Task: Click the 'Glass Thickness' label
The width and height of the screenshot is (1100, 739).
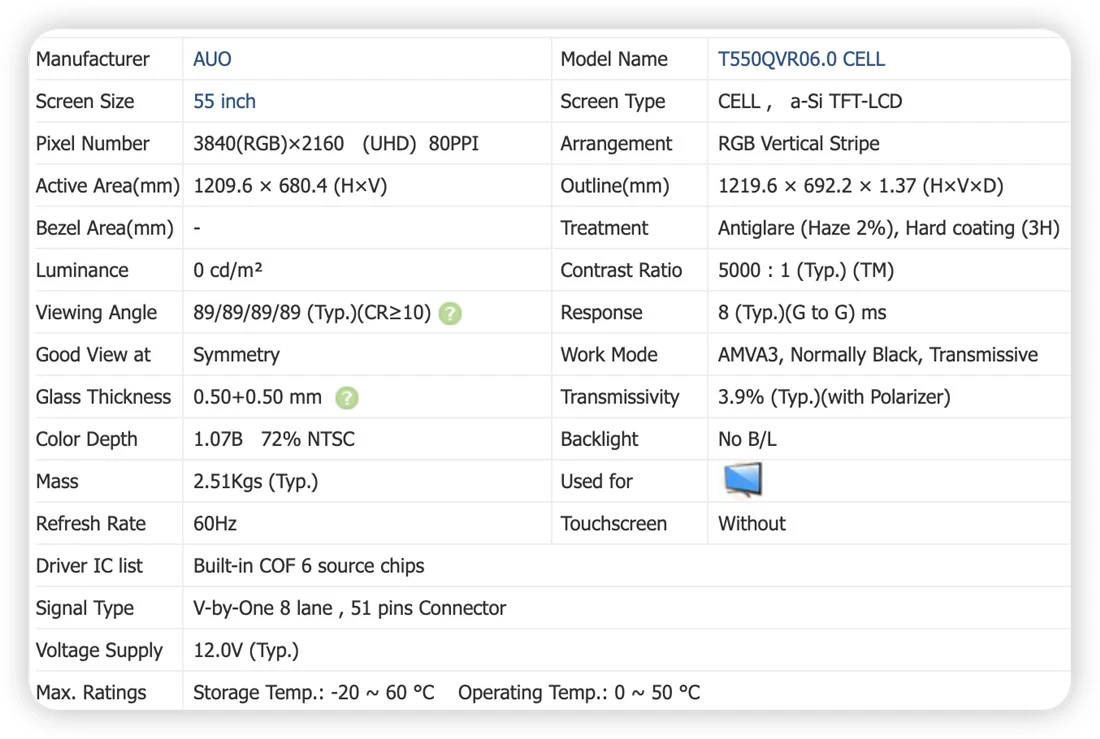Action: point(103,397)
